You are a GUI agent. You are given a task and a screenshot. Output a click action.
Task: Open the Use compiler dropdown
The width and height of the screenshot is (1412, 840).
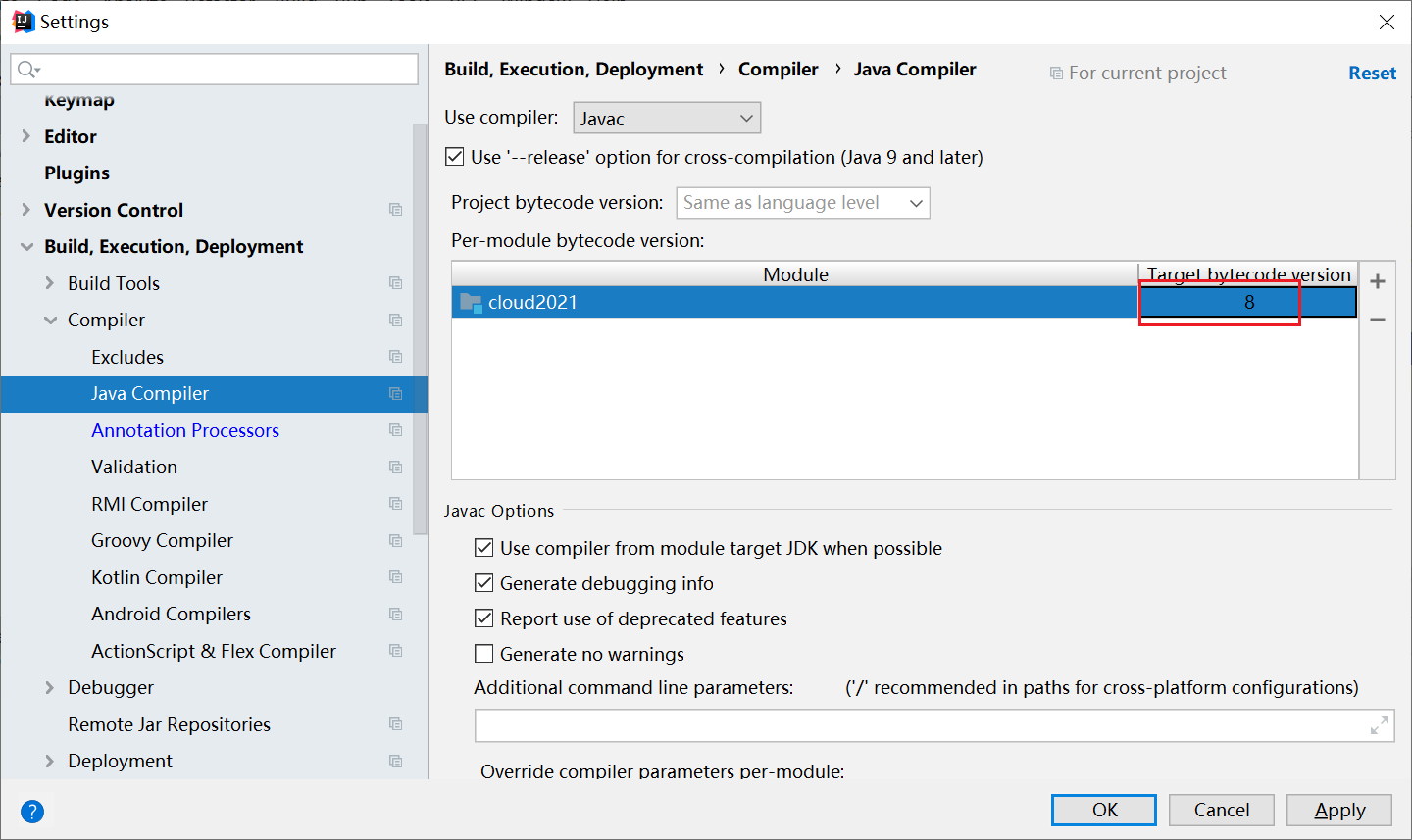pyautogui.click(x=667, y=117)
